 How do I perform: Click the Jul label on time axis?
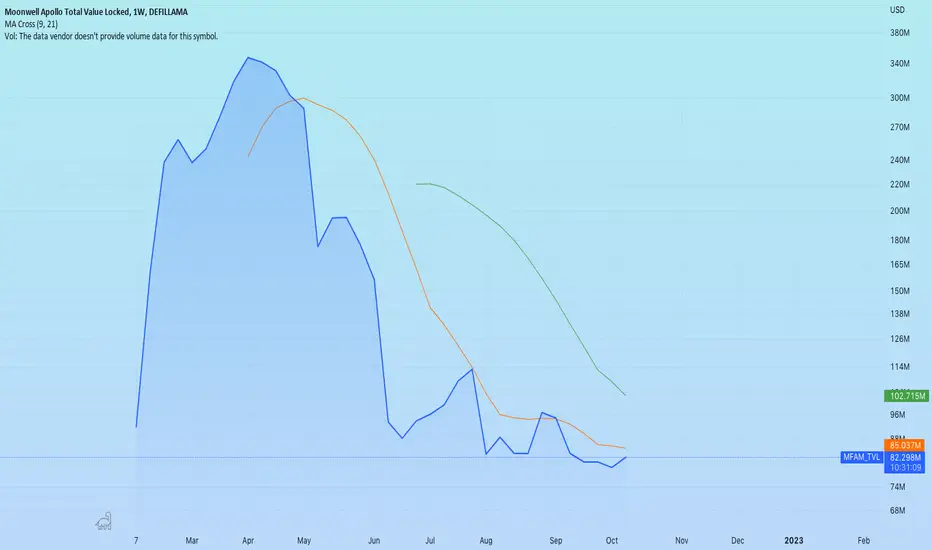(430, 540)
